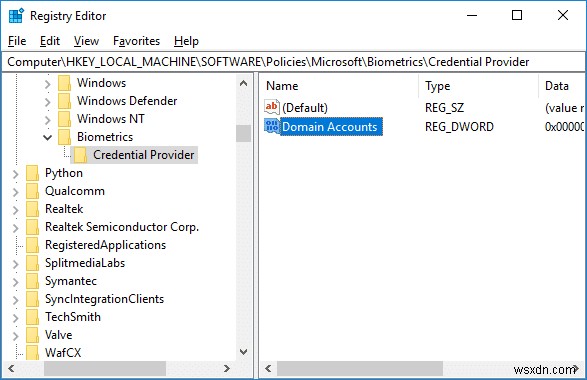Open the File menu

click(17, 41)
